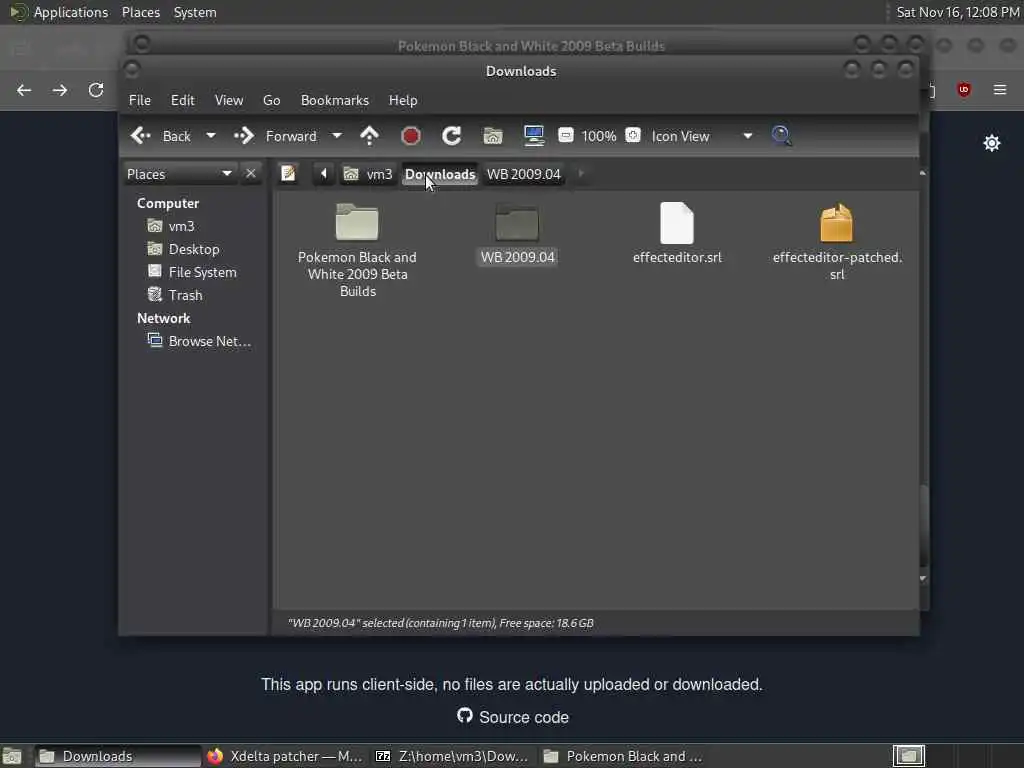Open the Bookmarks menu

(x=334, y=100)
